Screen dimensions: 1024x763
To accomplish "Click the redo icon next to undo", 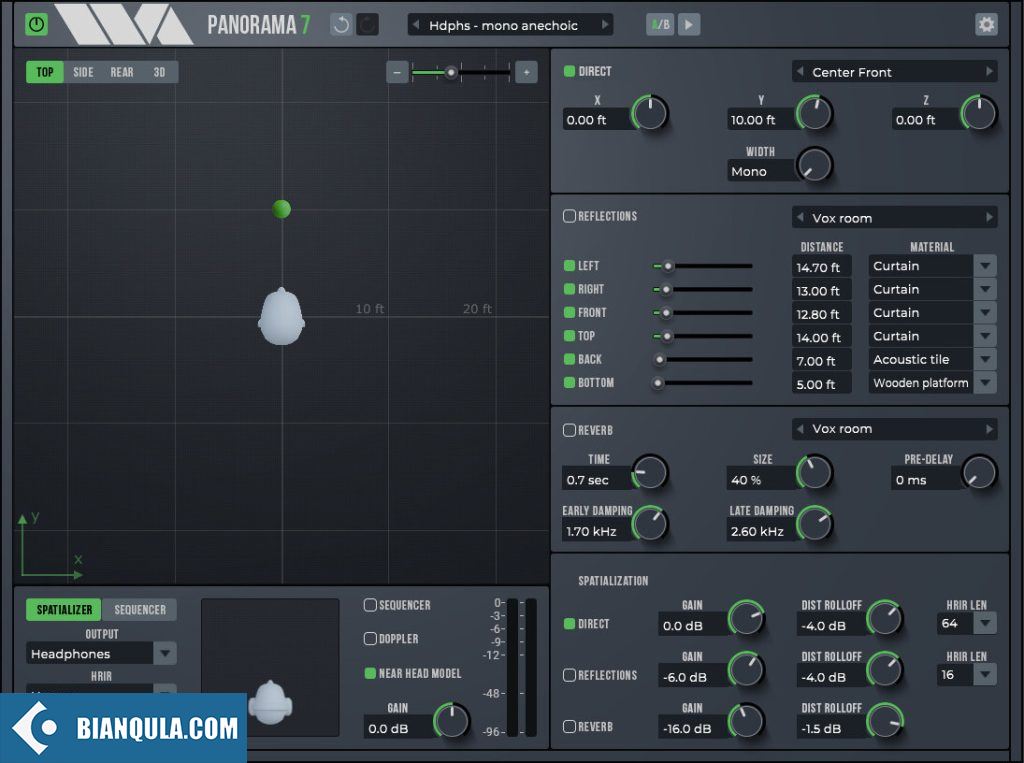I will [x=368, y=25].
